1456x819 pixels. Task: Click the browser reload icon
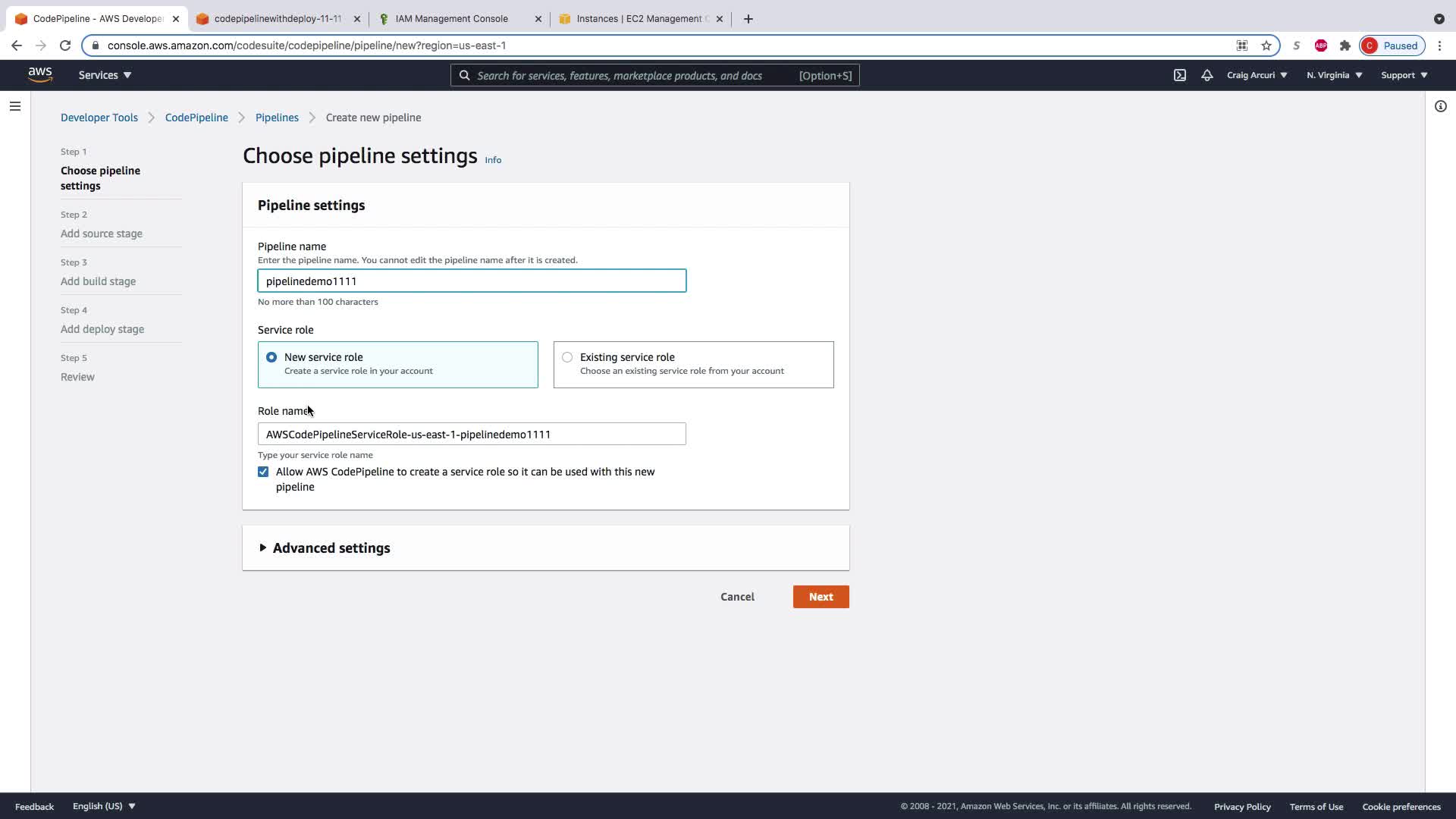[65, 45]
